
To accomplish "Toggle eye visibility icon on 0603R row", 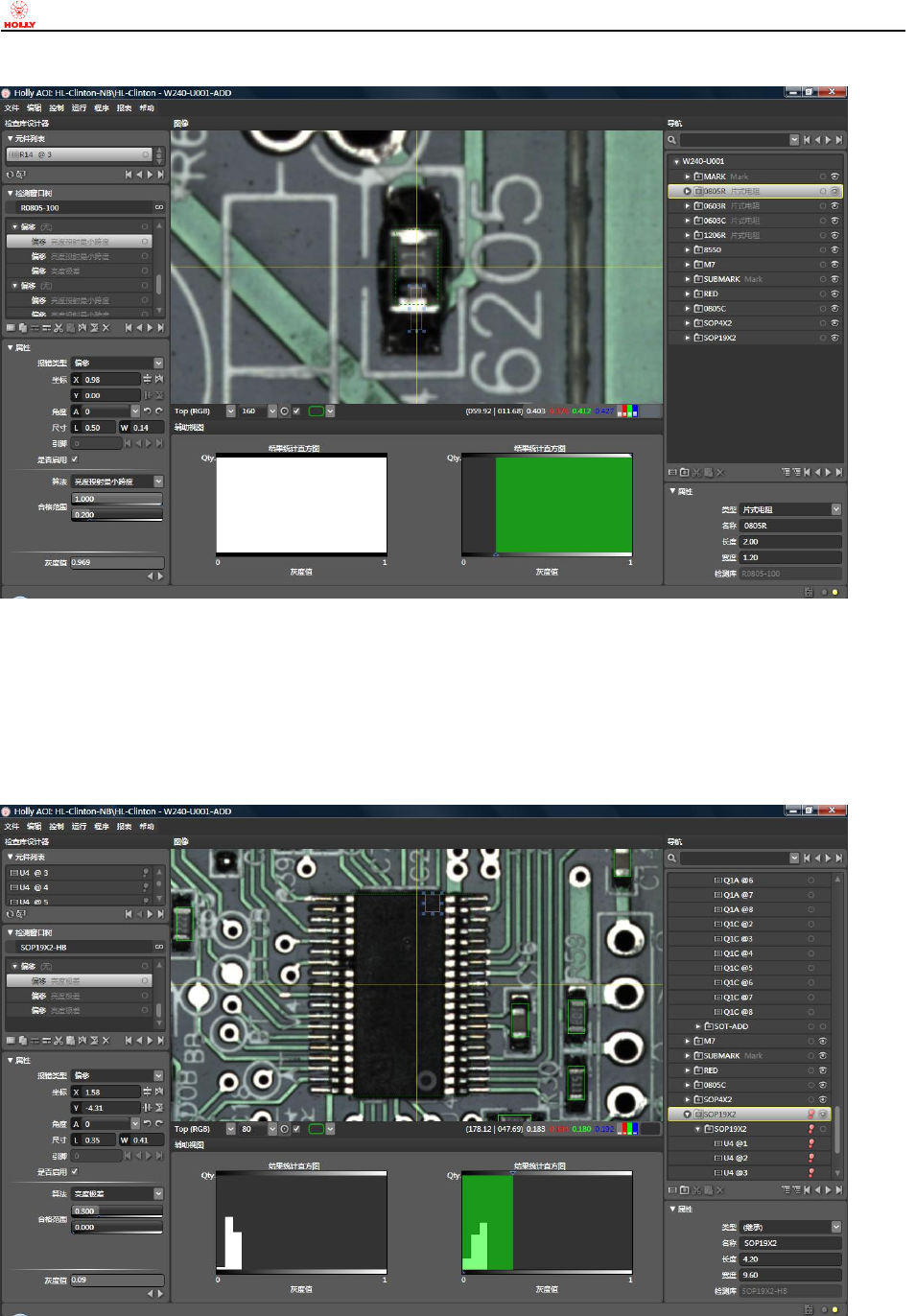I will click(834, 206).
